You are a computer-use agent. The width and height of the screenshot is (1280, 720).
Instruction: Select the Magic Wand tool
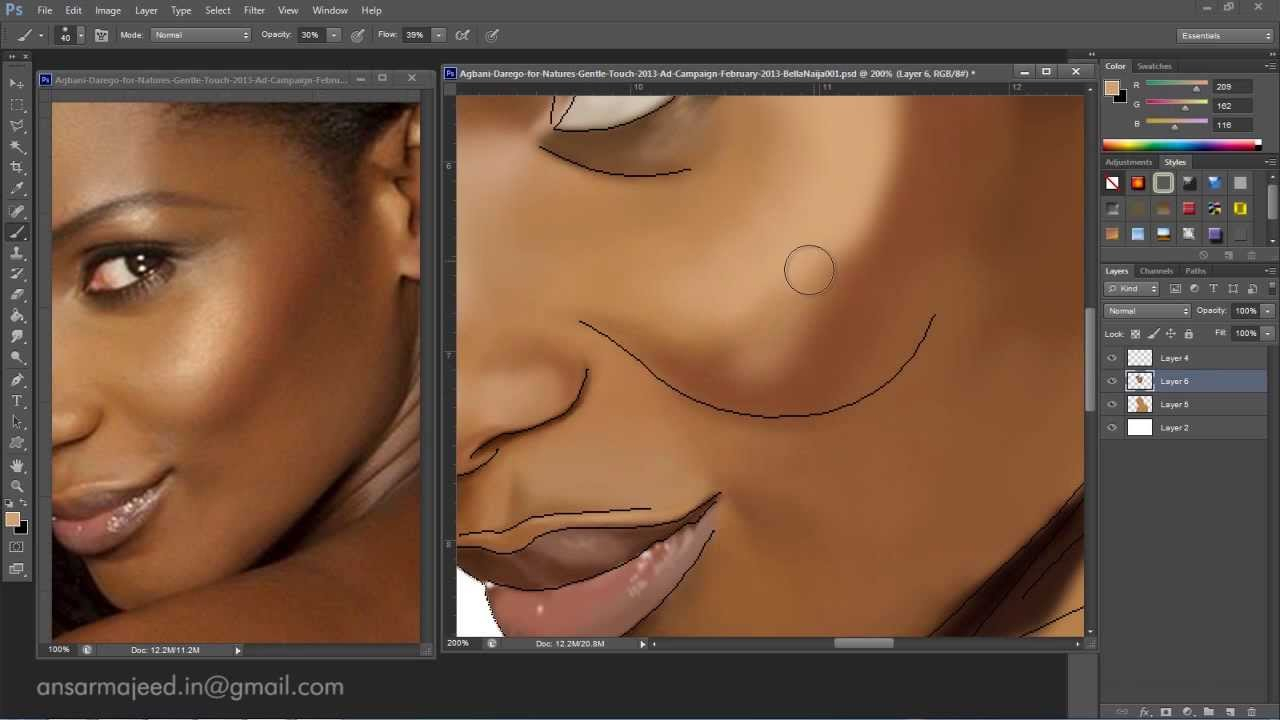(x=17, y=147)
